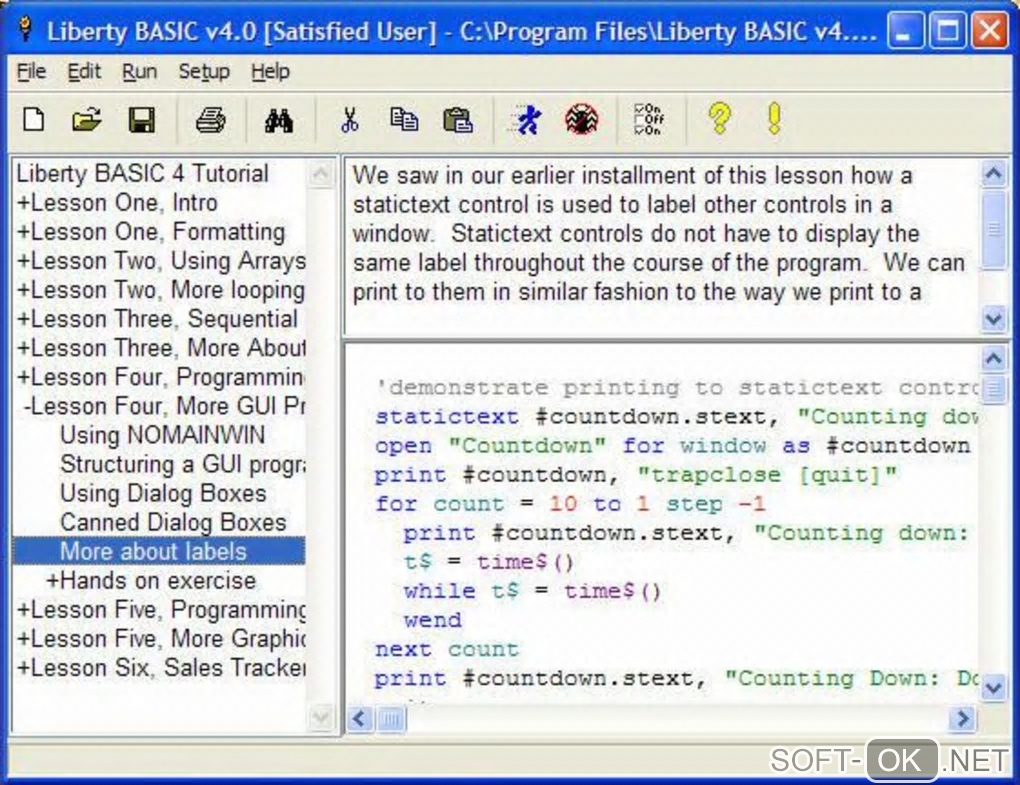The height and width of the screenshot is (785, 1020).
Task: Expand Lesson Three, Sequential node
Action: click(x=23, y=319)
